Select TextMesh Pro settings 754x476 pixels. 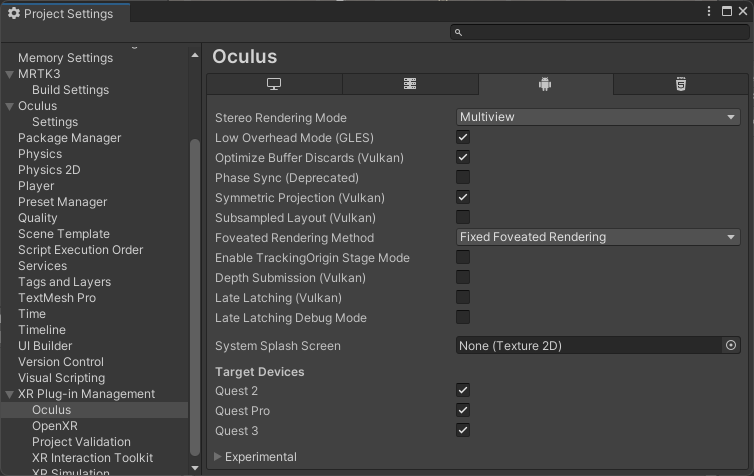(57, 298)
